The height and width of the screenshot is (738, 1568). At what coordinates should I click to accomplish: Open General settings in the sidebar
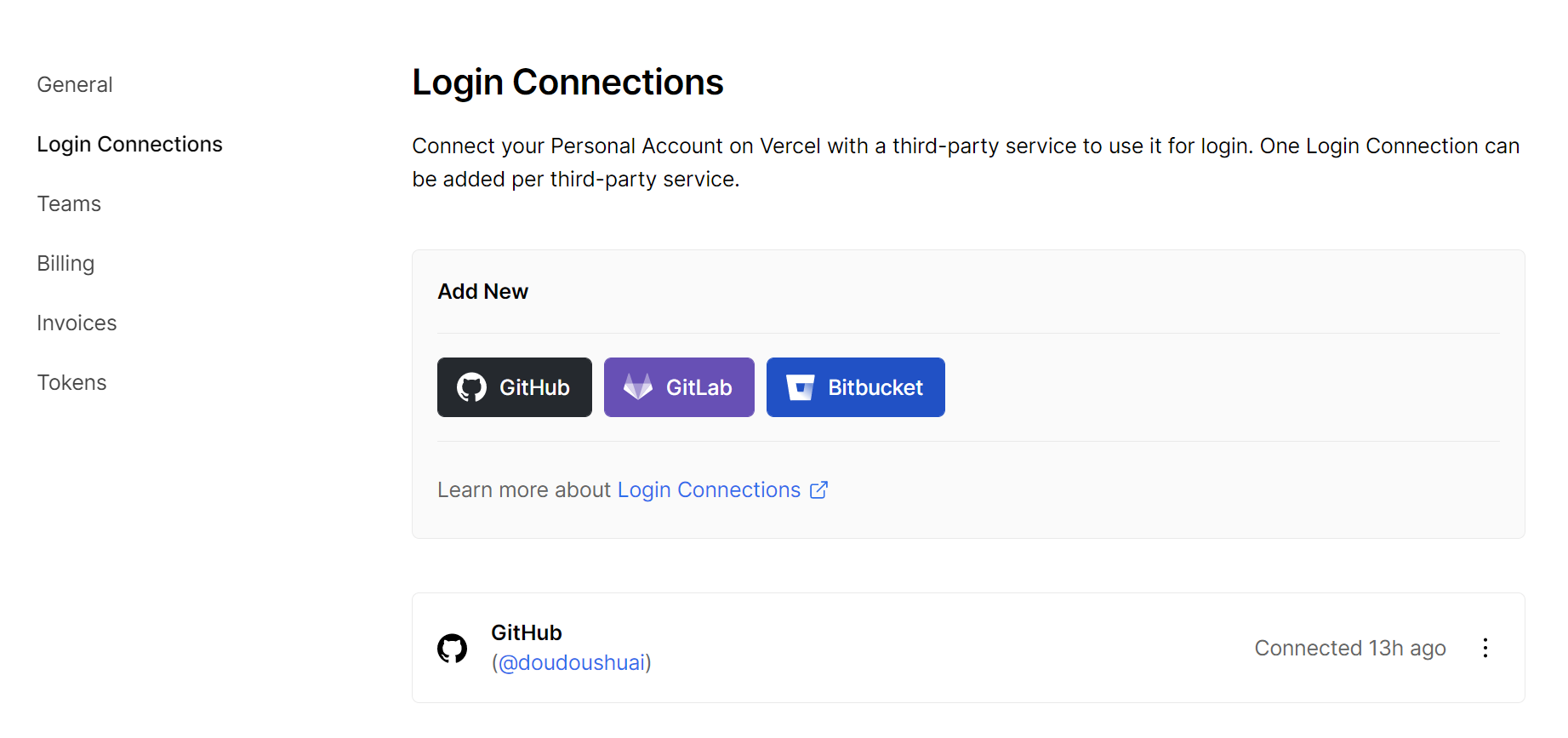click(x=75, y=85)
